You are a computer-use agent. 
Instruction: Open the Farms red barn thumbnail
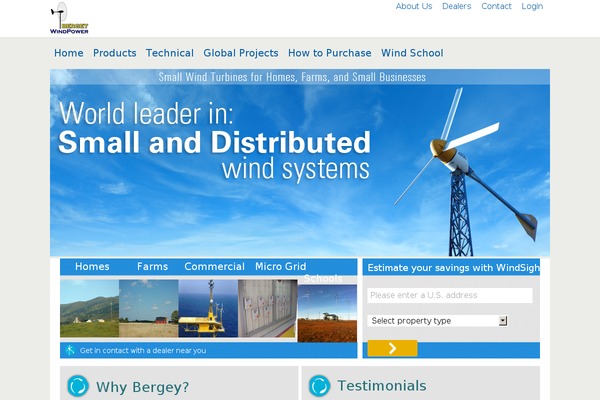[149, 308]
